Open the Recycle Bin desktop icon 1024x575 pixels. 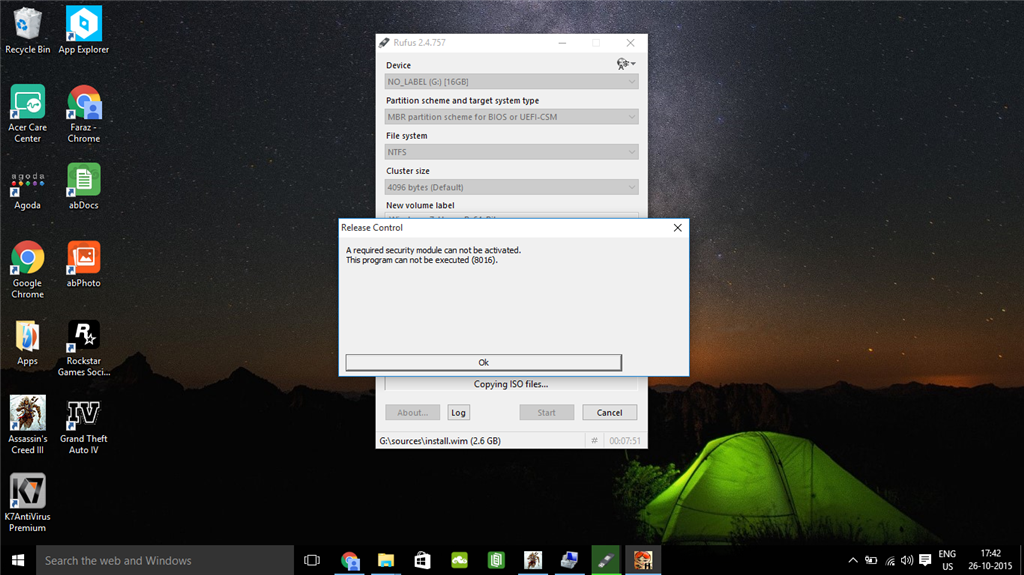click(x=27, y=30)
